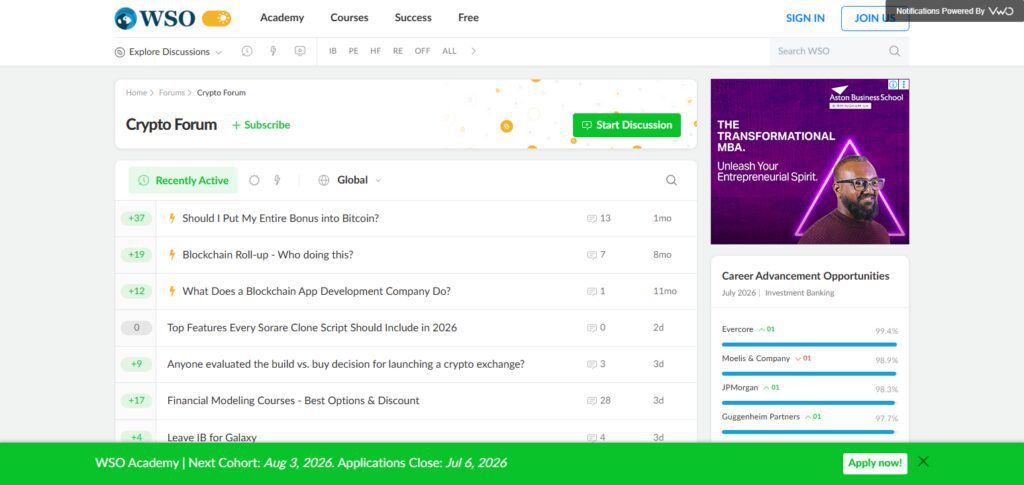Click the comment icon showing 28 replies

(x=592, y=401)
